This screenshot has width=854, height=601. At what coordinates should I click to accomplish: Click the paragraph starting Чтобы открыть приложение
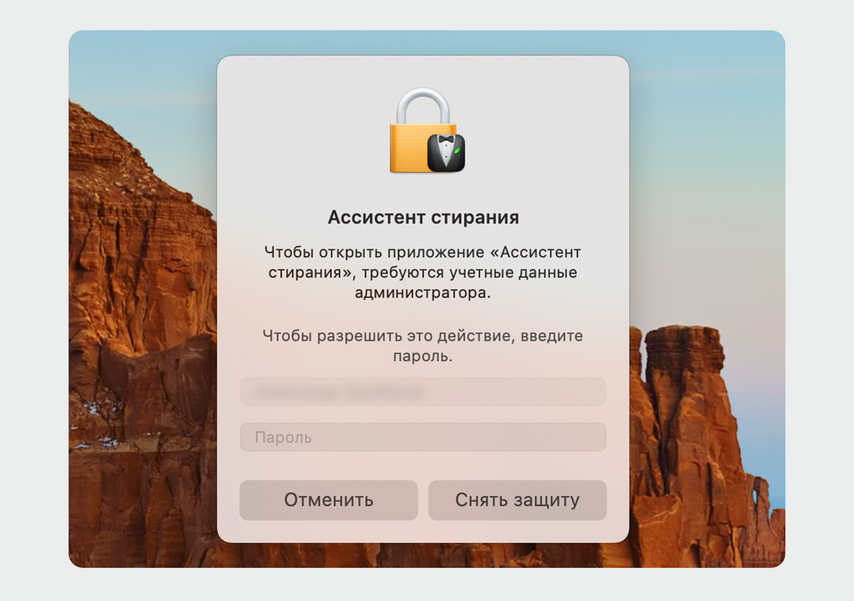[423, 272]
